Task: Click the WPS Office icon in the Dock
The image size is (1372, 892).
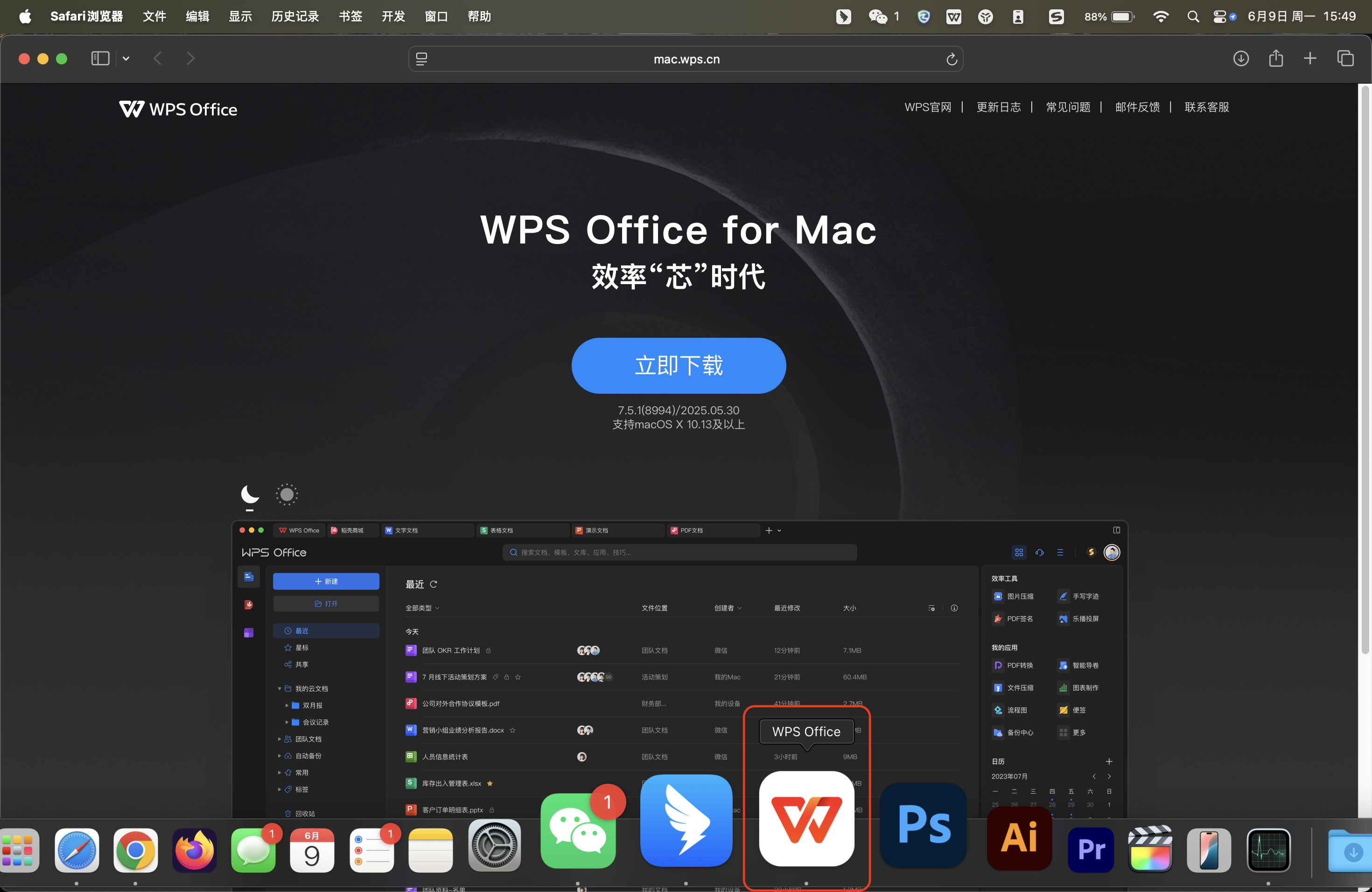Action: 806,818
